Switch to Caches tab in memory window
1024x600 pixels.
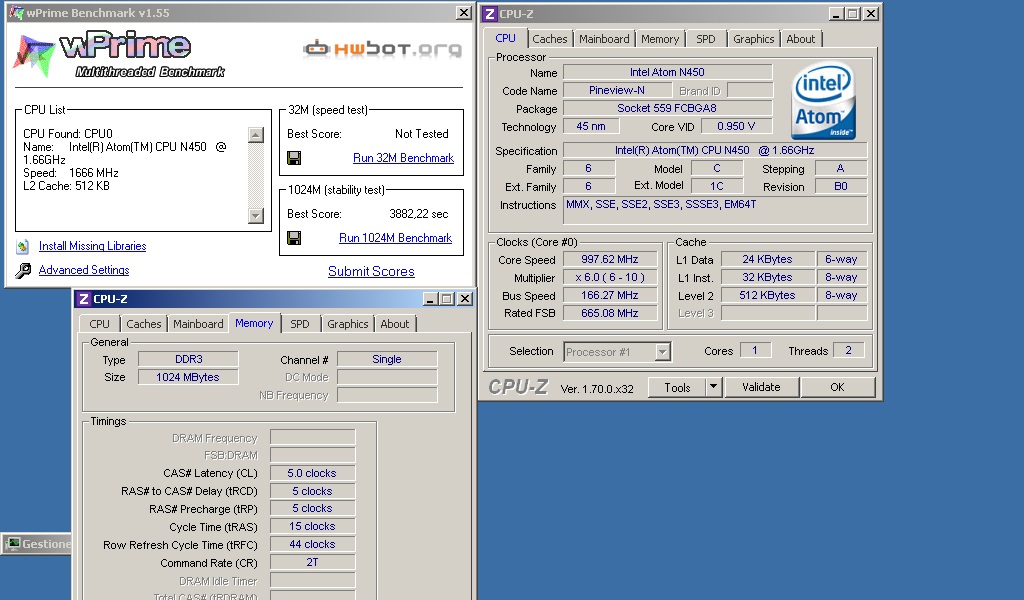click(x=144, y=324)
